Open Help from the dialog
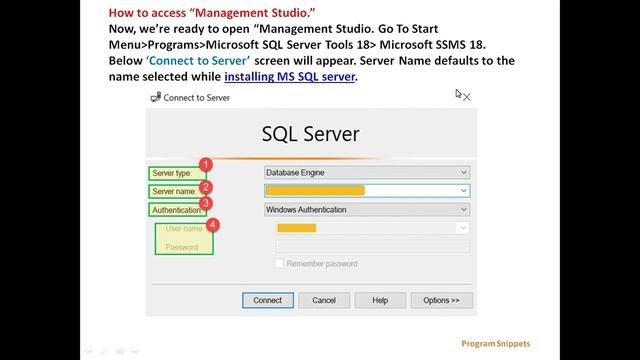 [380, 300]
